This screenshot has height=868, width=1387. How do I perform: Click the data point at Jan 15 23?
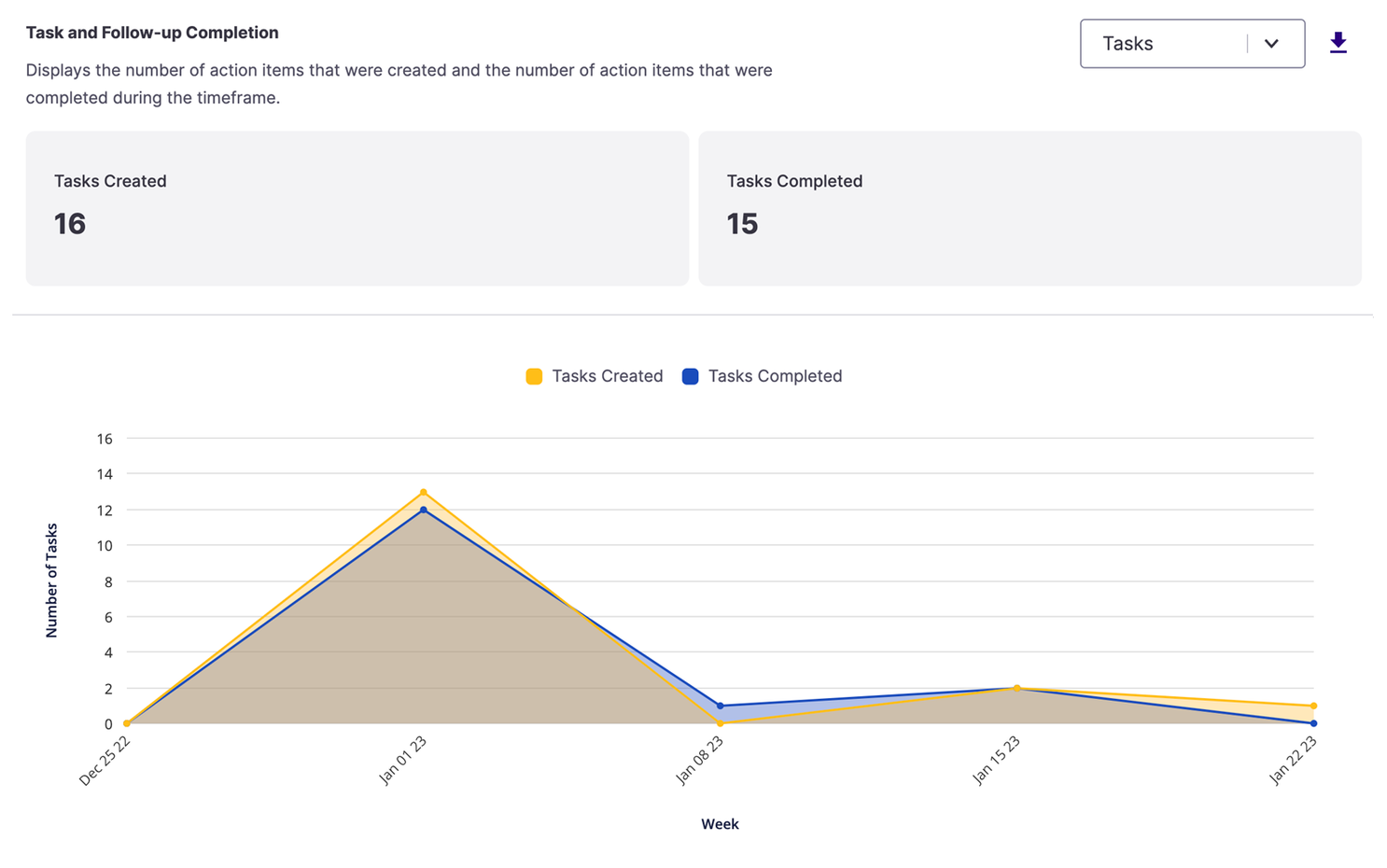pos(1016,688)
